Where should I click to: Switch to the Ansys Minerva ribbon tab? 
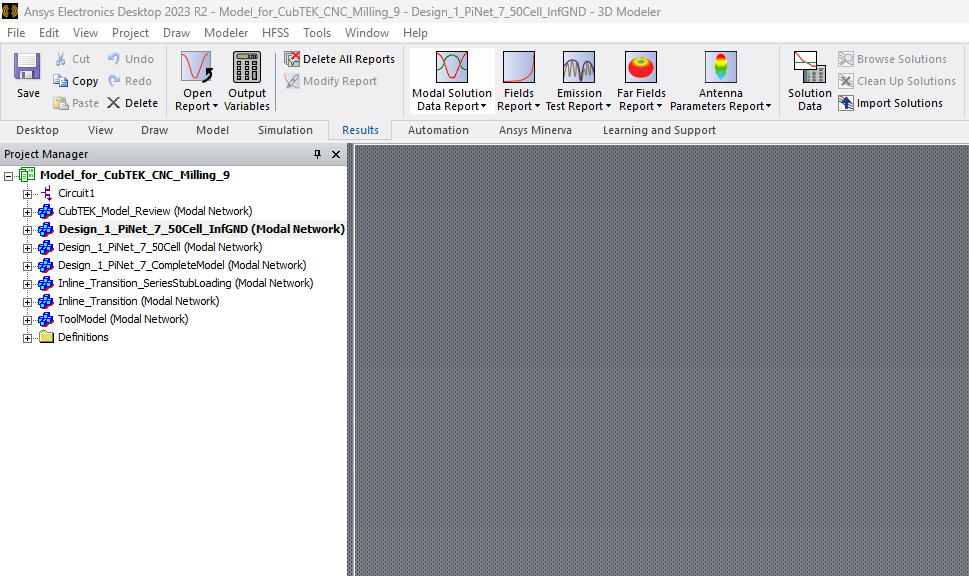coord(535,130)
